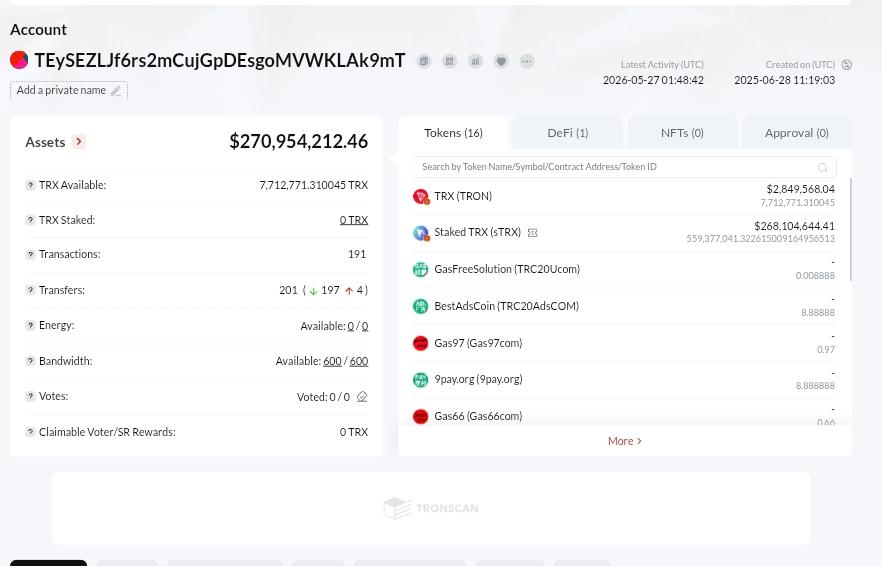The height and width of the screenshot is (566, 882).
Task: Open the 9pay.org (9pay.org) token link
Action: click(x=478, y=379)
